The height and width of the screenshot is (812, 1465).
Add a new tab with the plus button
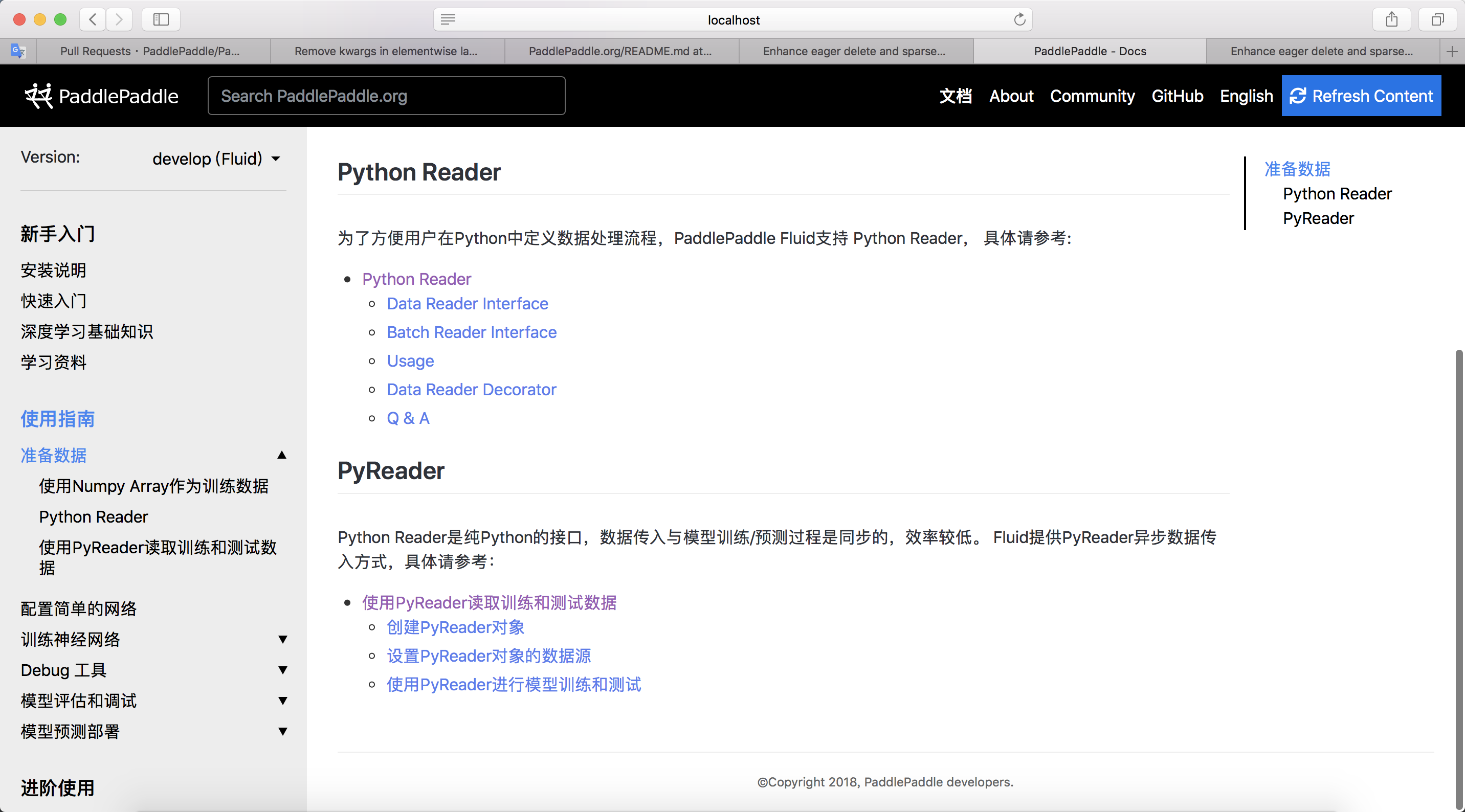[1452, 51]
